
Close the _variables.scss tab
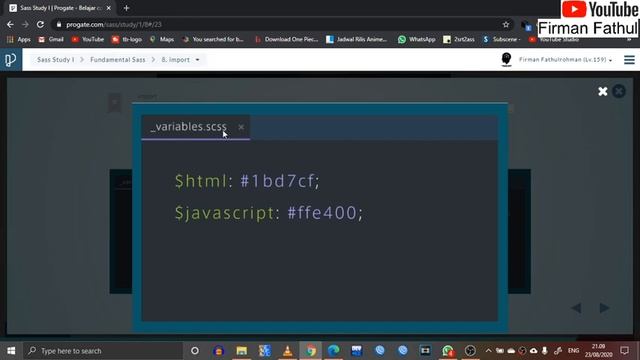[x=241, y=127]
